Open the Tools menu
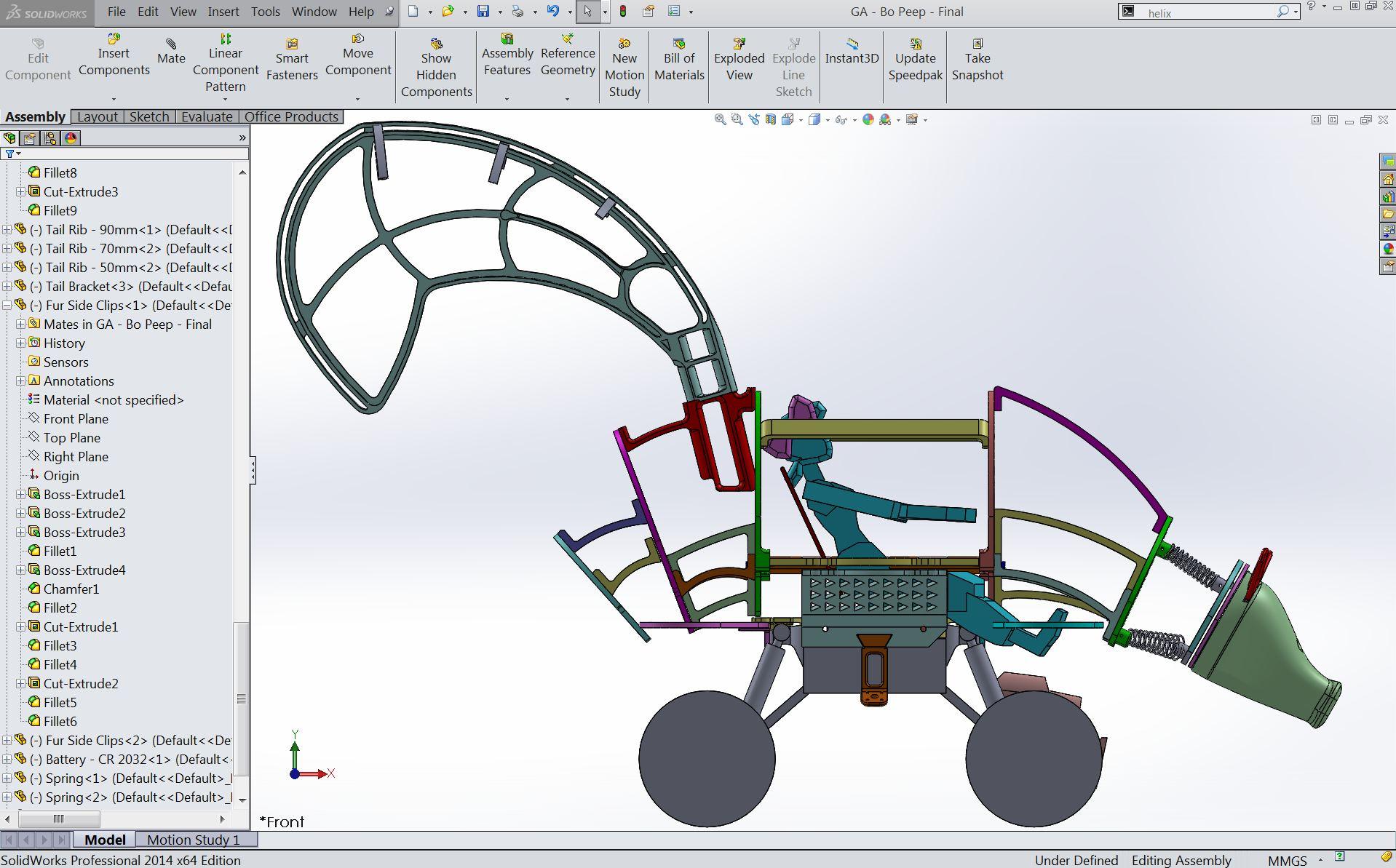 266,12
